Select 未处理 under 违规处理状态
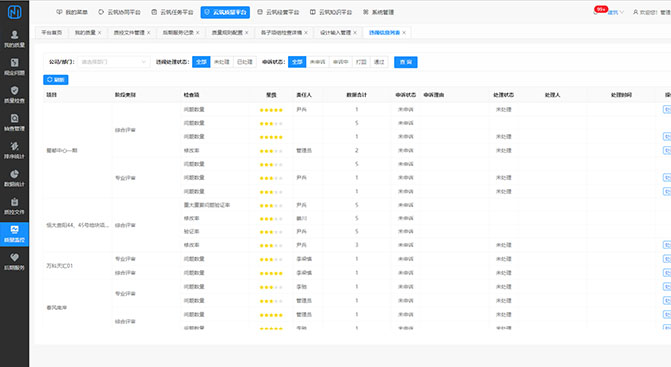The image size is (671, 367). coord(222,62)
